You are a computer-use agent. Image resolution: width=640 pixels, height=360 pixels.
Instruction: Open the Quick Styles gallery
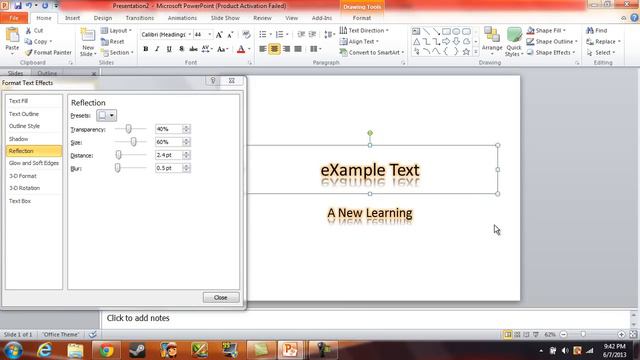point(514,42)
